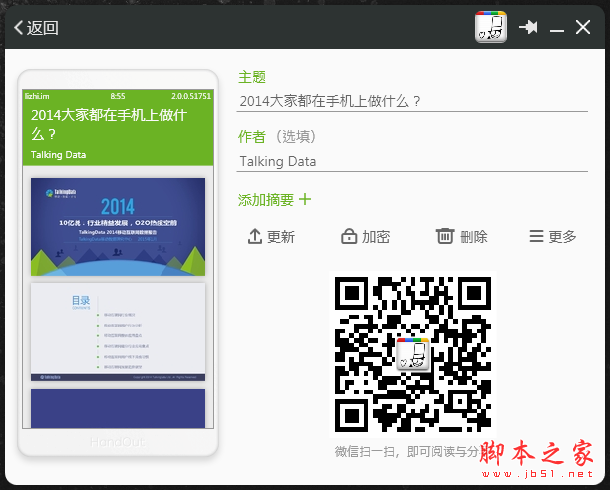Click 微信扫一扫 caption text
The height and width of the screenshot is (490, 610).
tap(407, 452)
